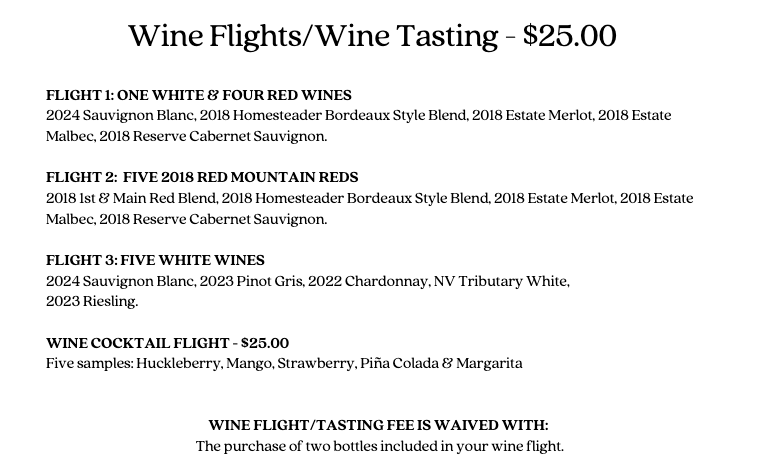
Task: Select the Wine Cocktail Flight heading
Action: [x=168, y=342]
